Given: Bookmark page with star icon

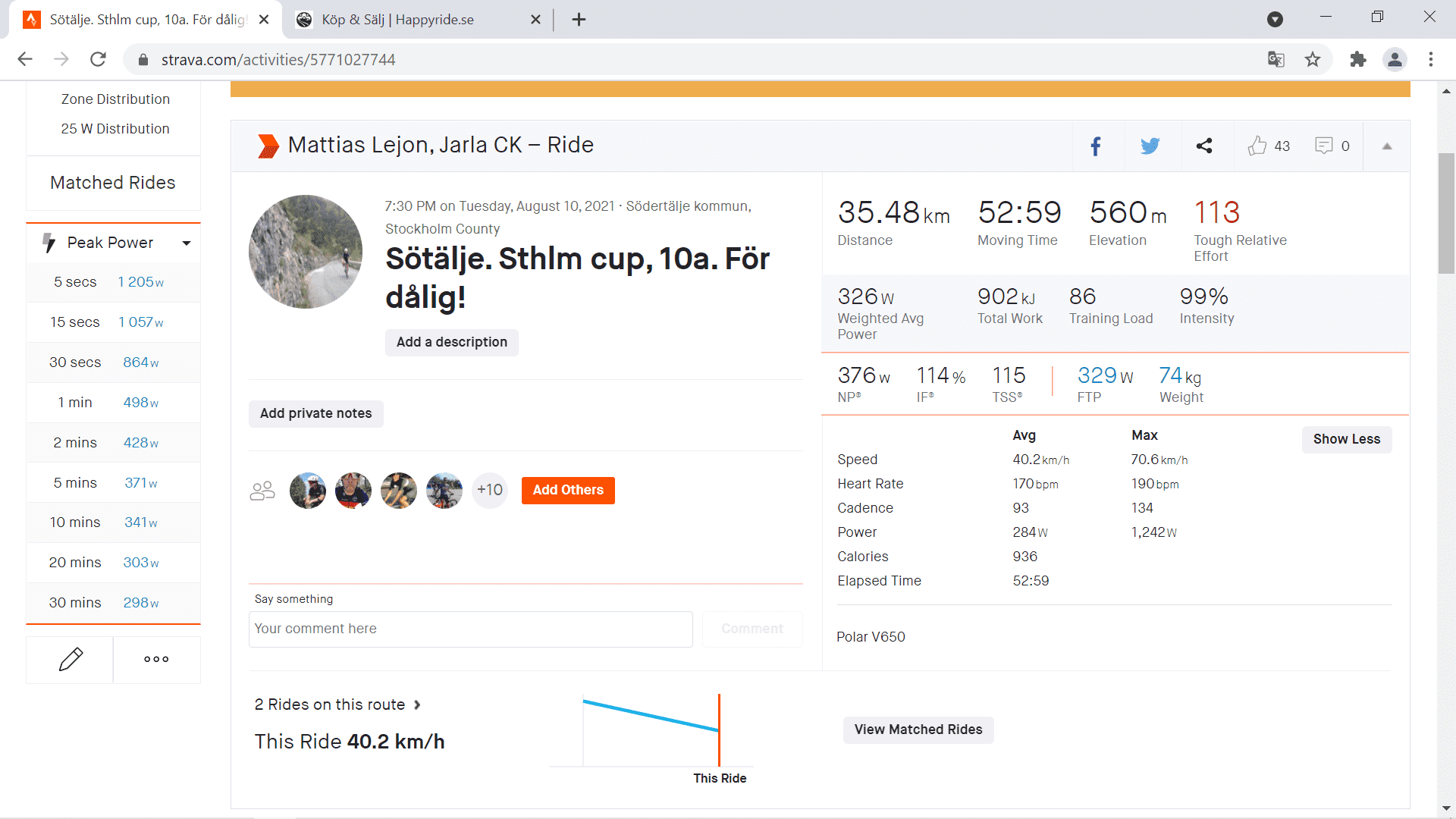Looking at the screenshot, I should (1313, 59).
